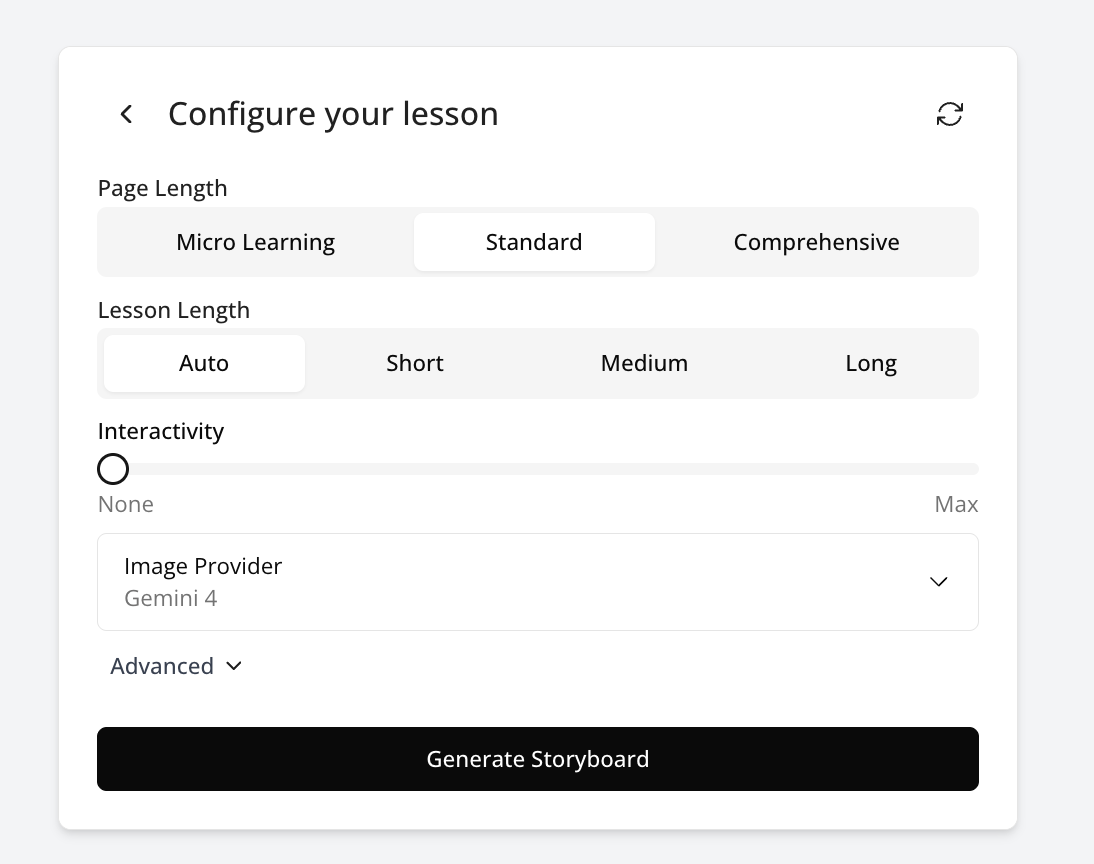Set page length to Comprehensive
The width and height of the screenshot is (1094, 864).
tap(816, 242)
